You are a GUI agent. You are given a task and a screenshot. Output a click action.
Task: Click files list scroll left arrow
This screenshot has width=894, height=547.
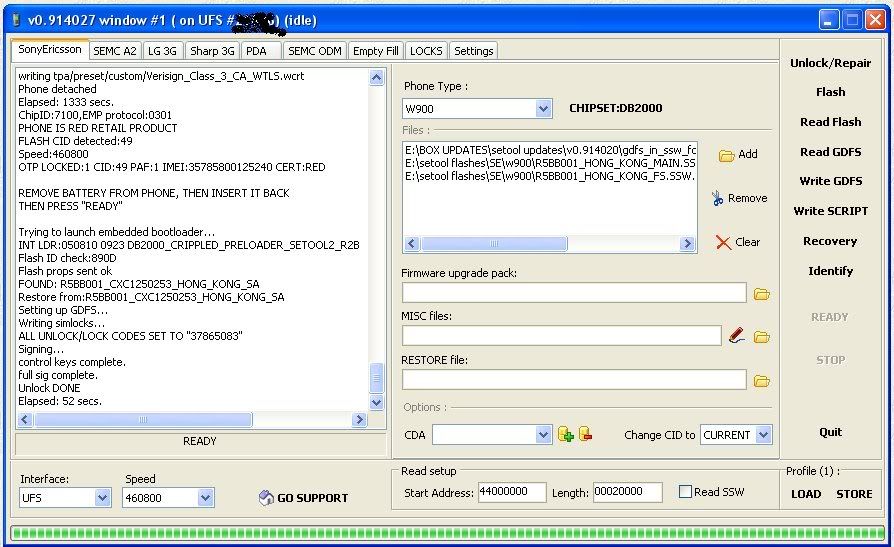[412, 244]
